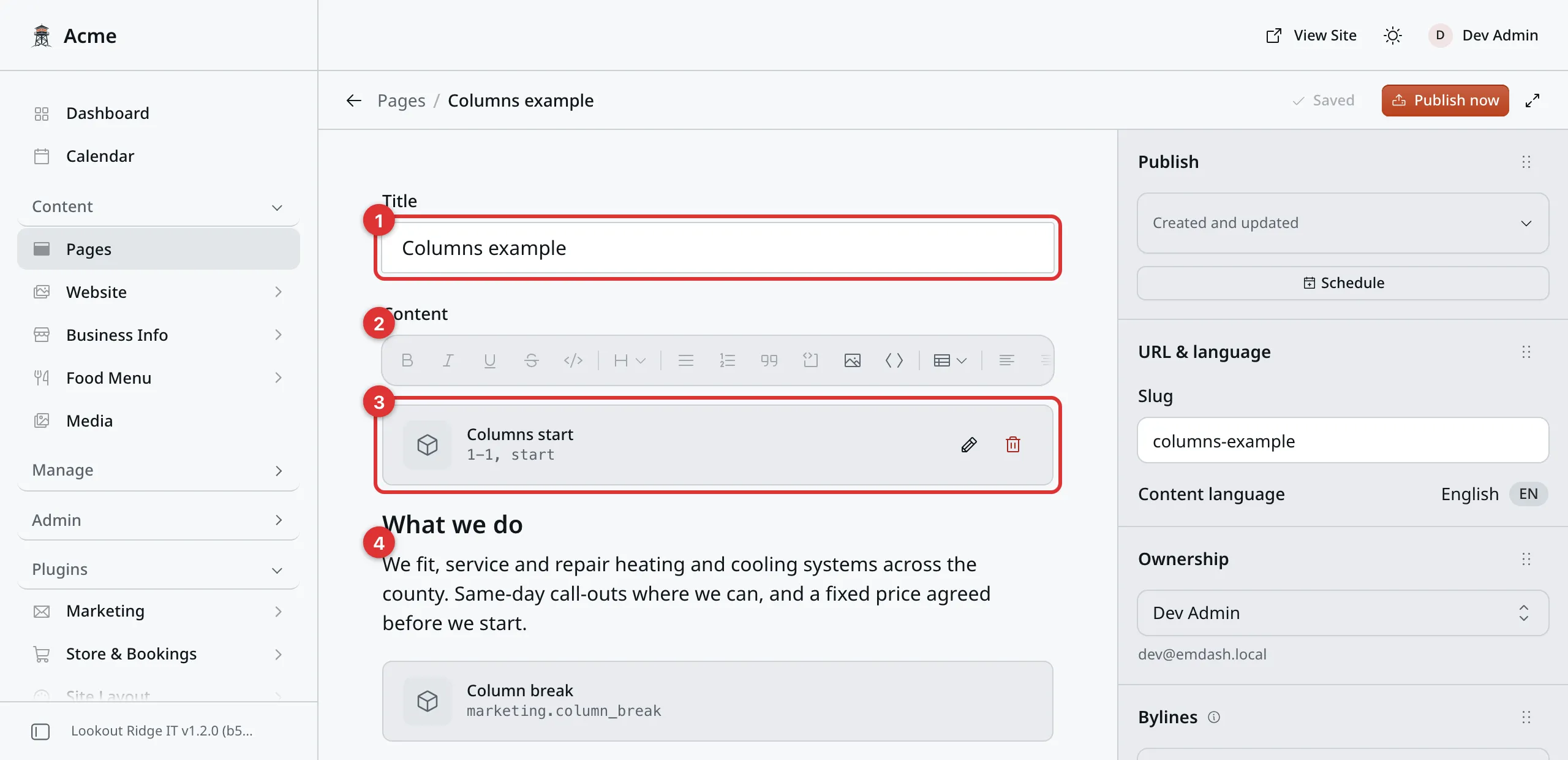Apply strikethrough formatting
The image size is (1568, 760).
point(532,360)
